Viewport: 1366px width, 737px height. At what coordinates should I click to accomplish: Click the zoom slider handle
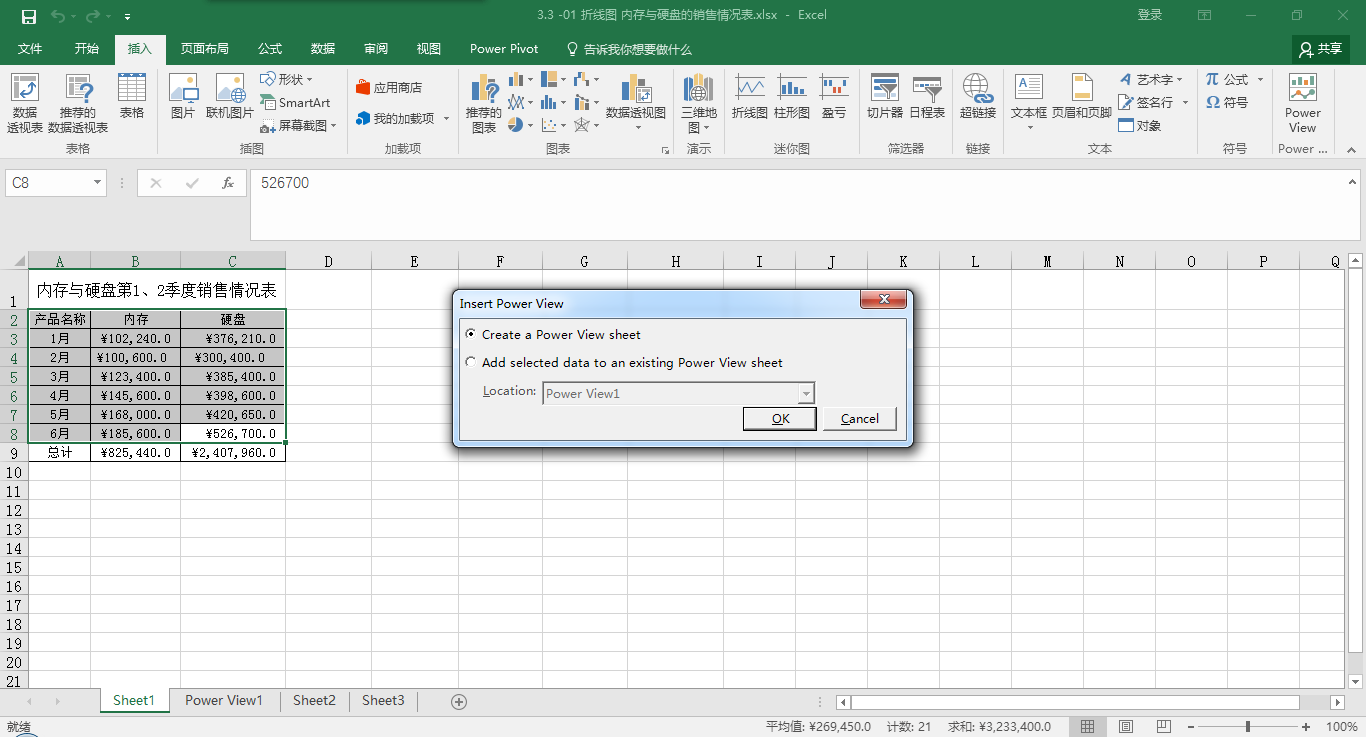click(1247, 727)
